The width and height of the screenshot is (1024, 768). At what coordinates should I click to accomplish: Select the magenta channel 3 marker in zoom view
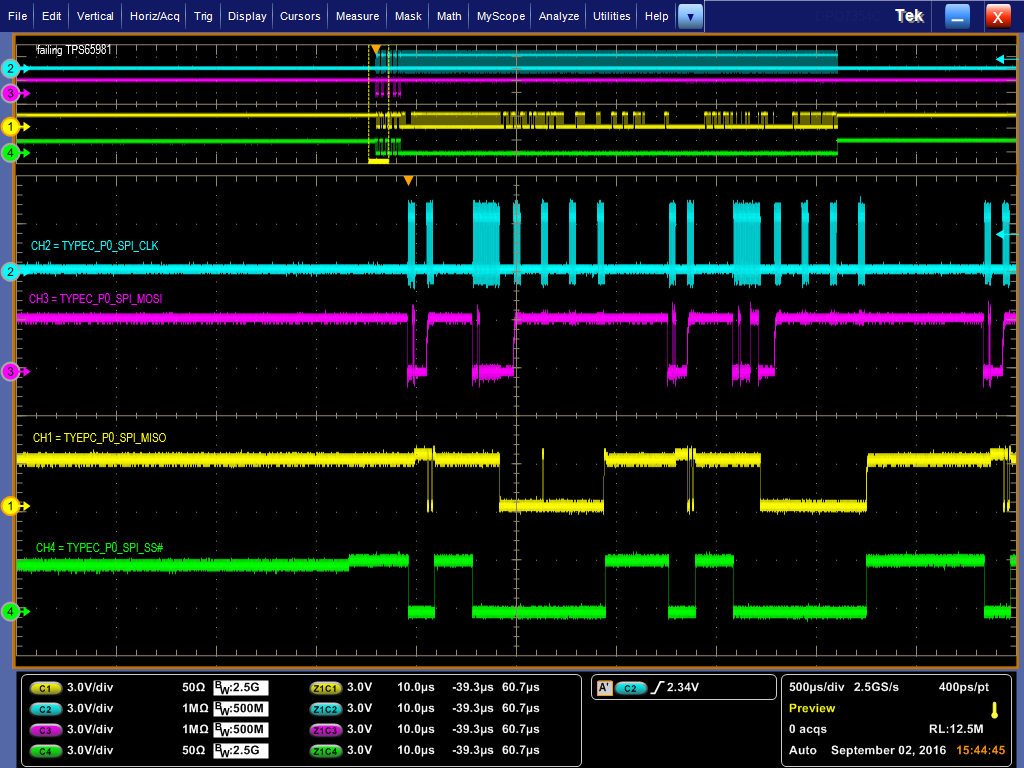11,372
